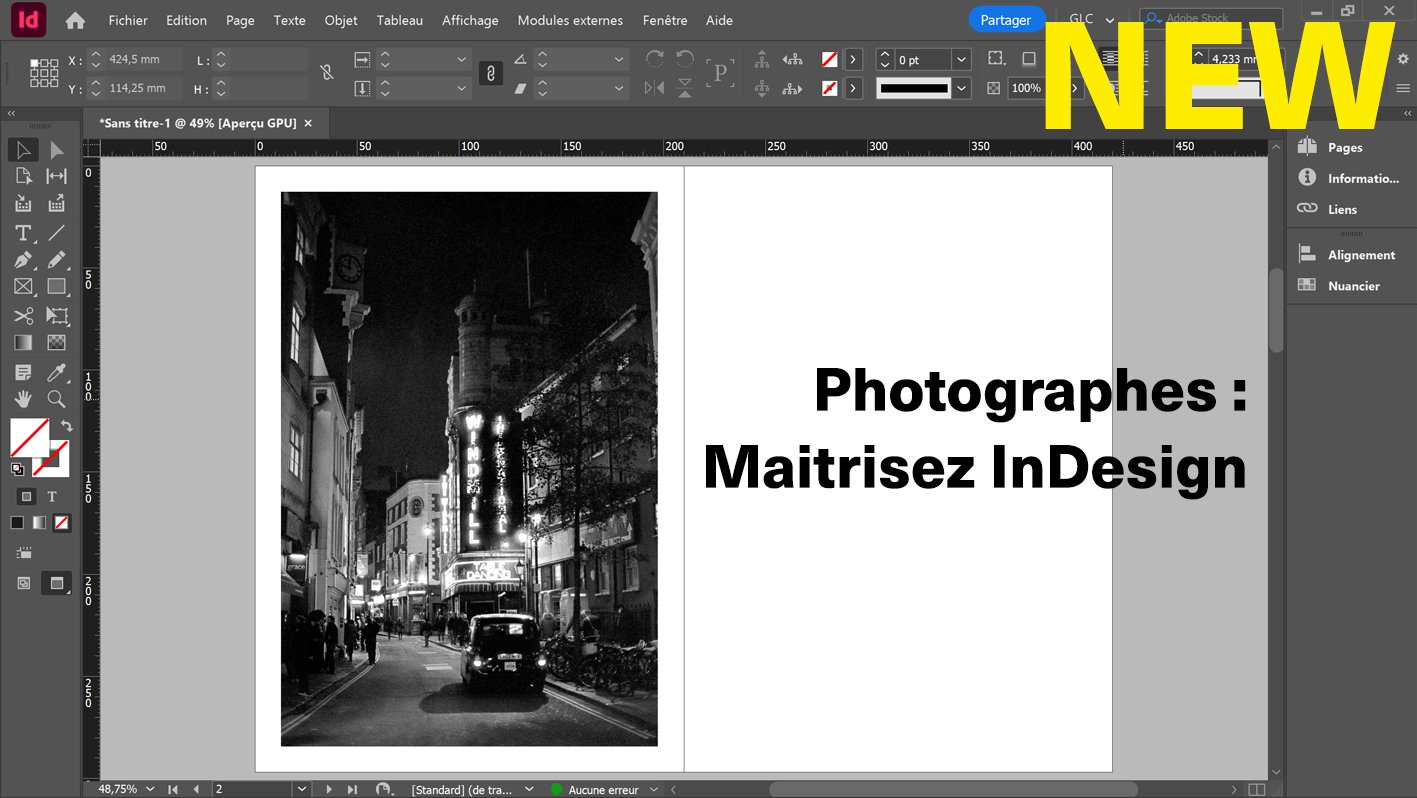
Task: Click the Partager button
Action: point(1005,20)
